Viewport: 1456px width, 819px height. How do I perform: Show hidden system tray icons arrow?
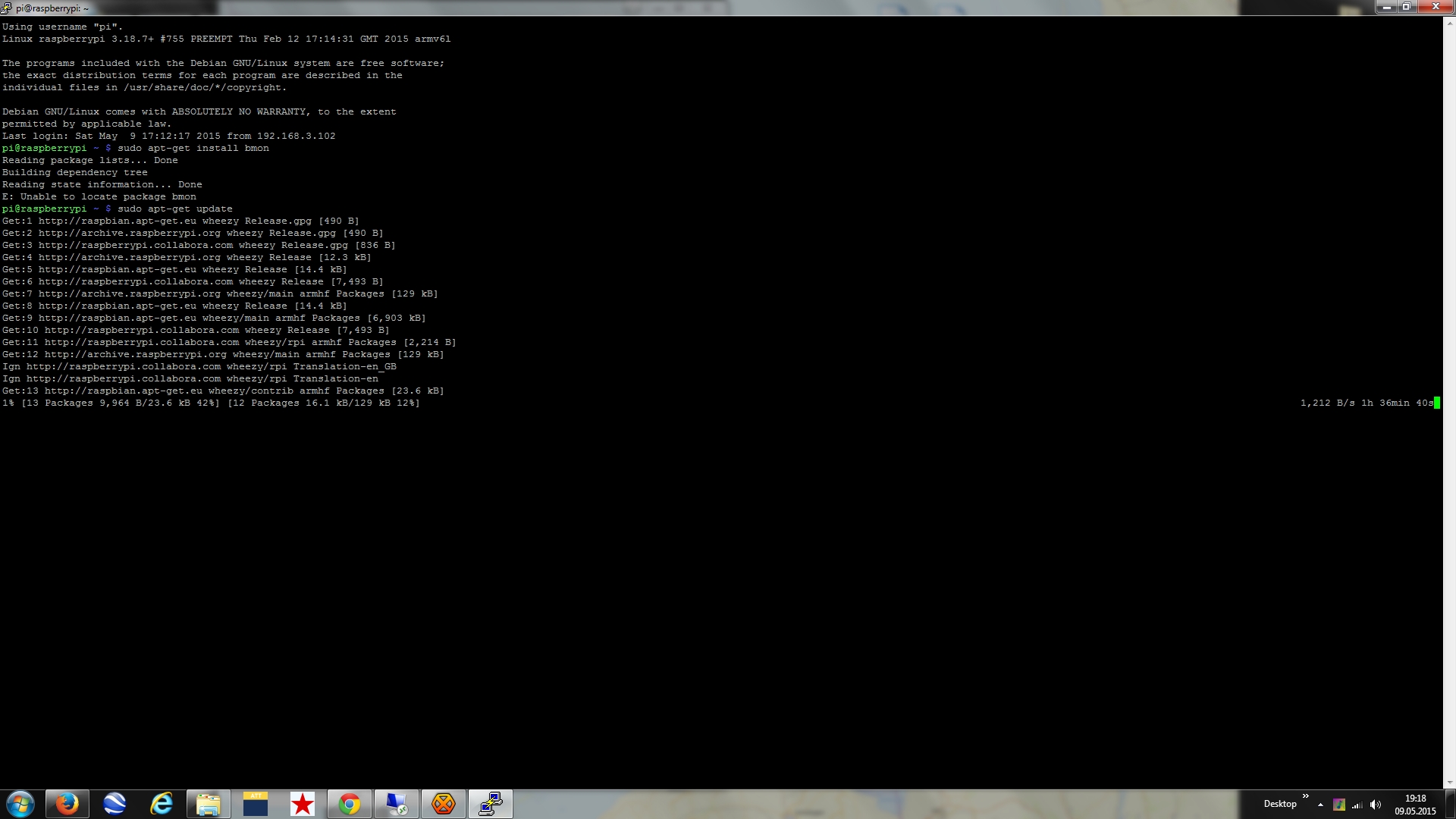tap(1321, 805)
